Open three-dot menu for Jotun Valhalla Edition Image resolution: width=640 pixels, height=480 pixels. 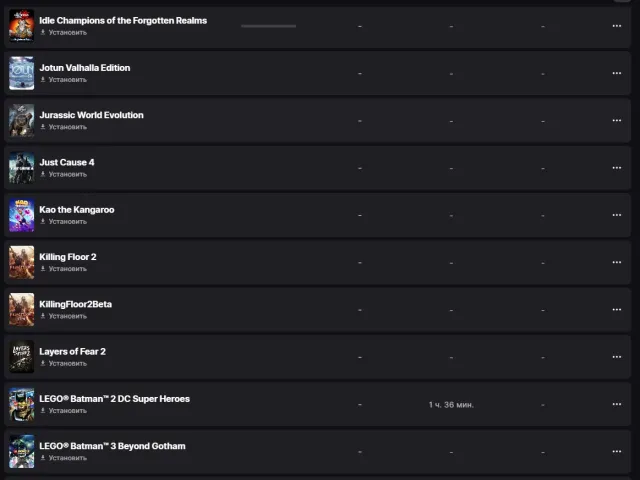point(617,73)
